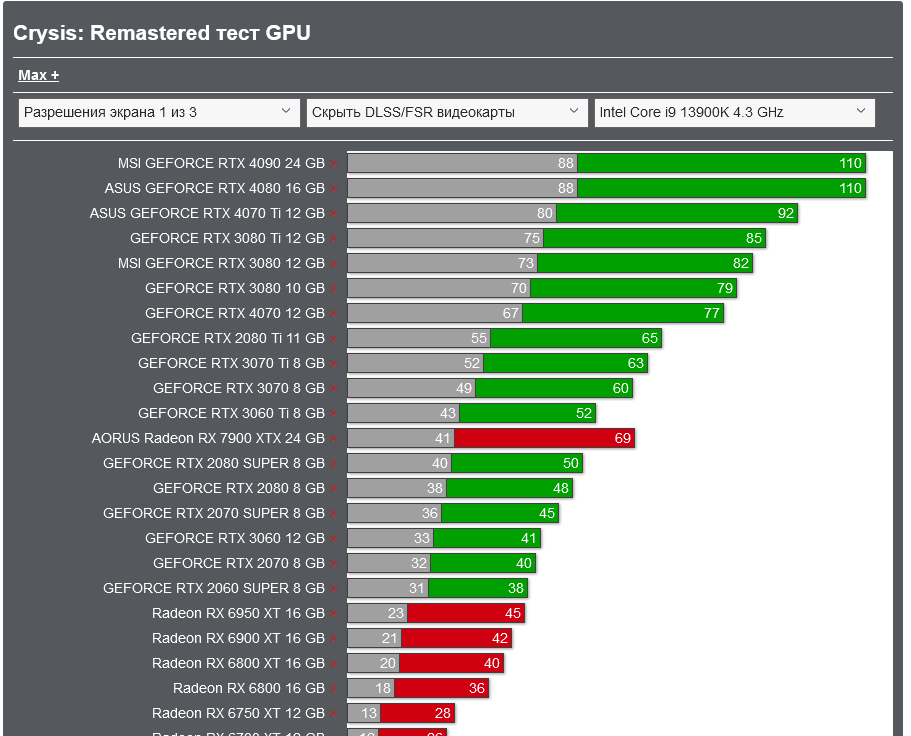This screenshot has height=736, width=911.
Task: Remove Radeon RX 6750 XT 12 GB row
Action: pos(333,713)
